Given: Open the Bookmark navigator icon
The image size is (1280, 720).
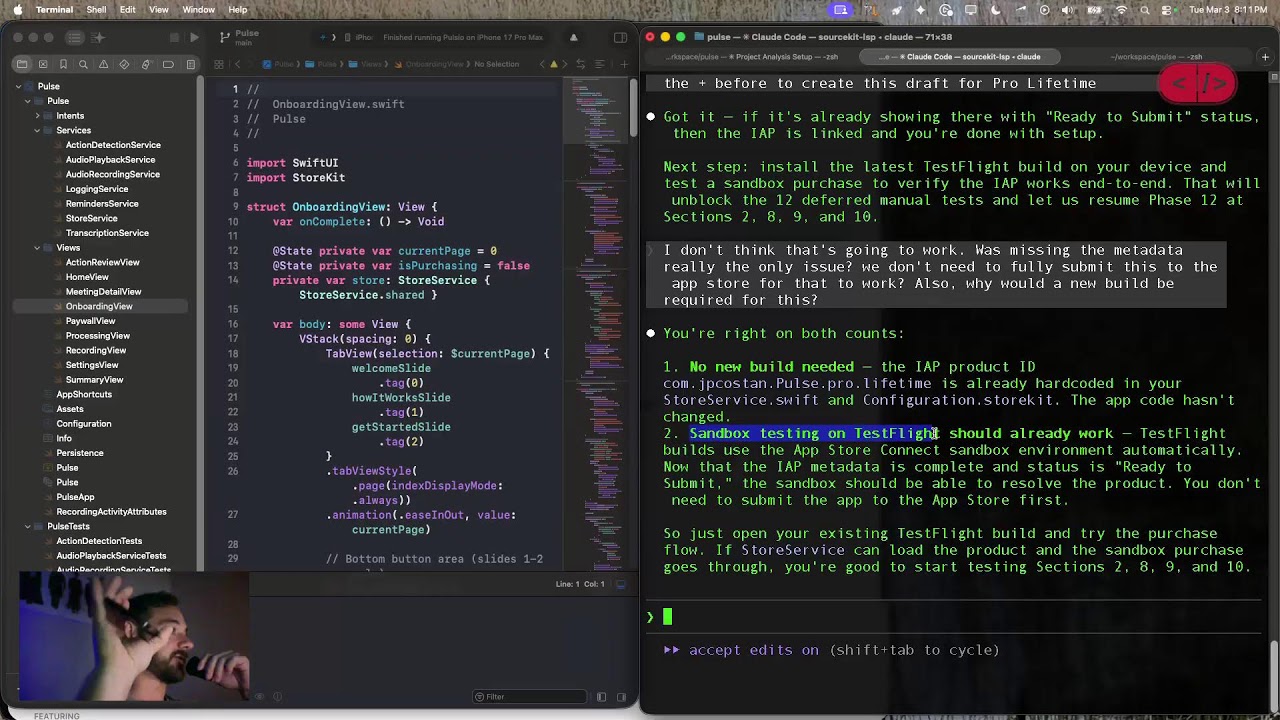Looking at the screenshot, I should click(63, 64).
